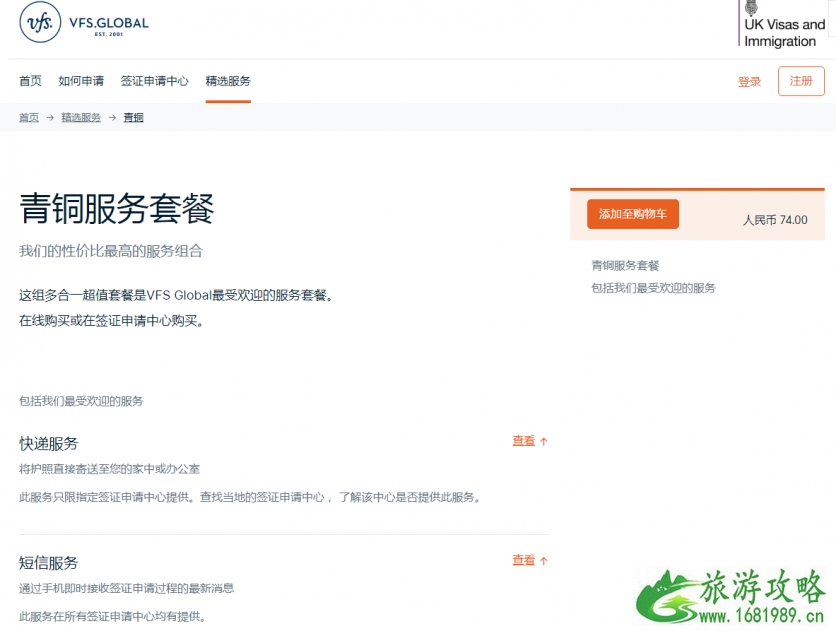Click the 青铜 breadcrumb text
Viewport: 836px width, 631px height.
133,117
